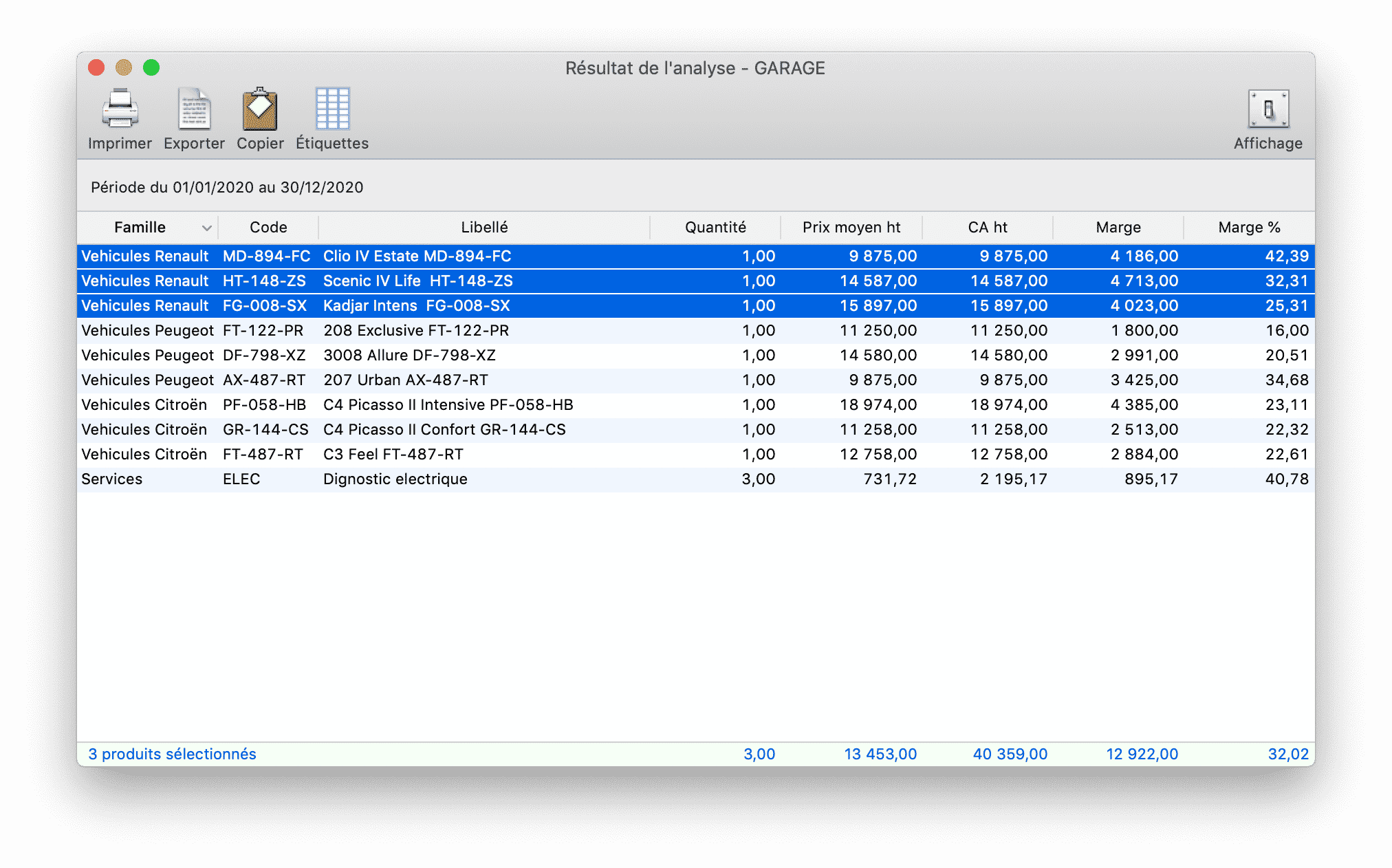Sort by the Quantité column header
Viewport: 1392px width, 868px height.
715,228
